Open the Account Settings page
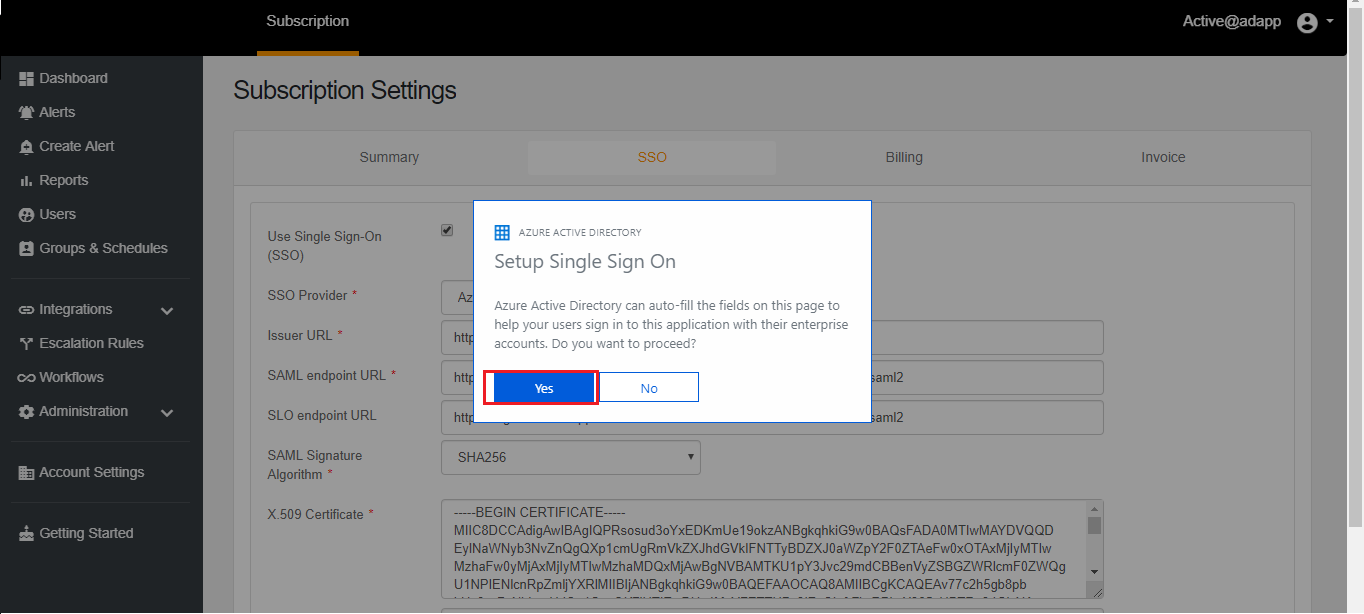 92,472
